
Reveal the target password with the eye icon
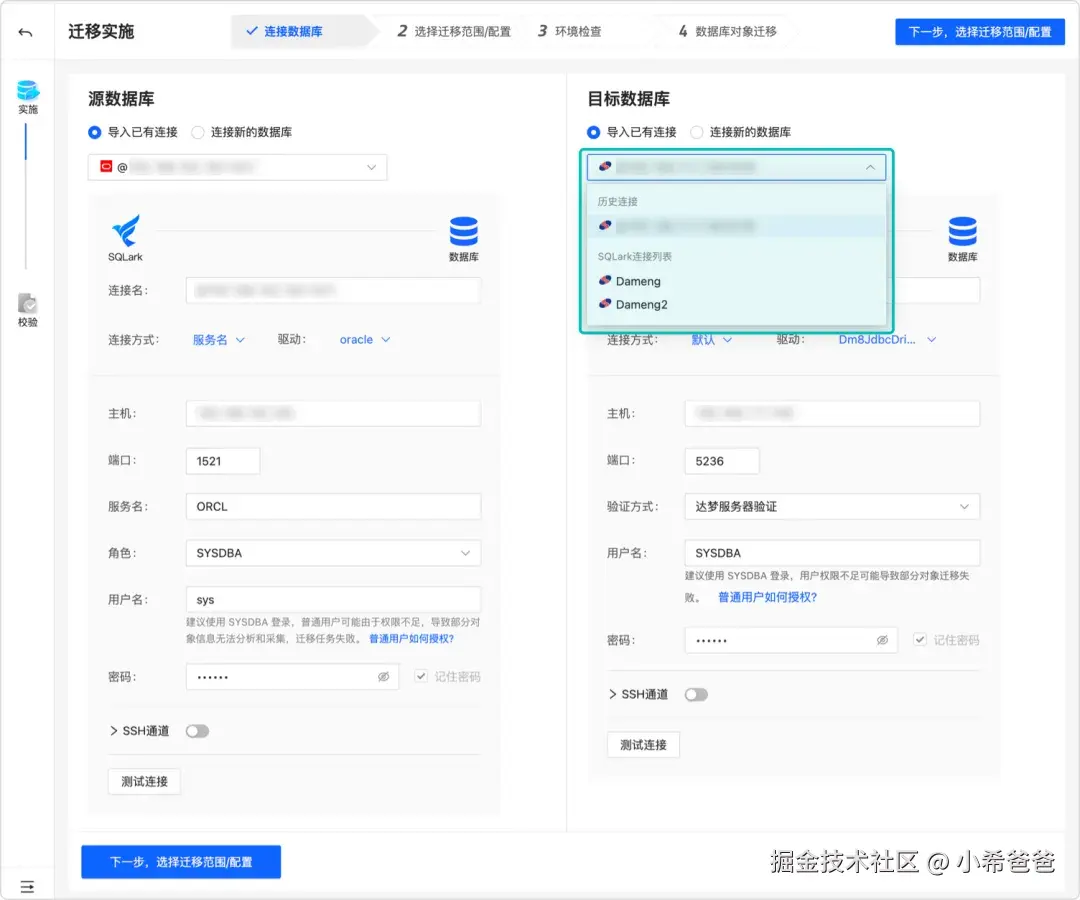coord(882,640)
